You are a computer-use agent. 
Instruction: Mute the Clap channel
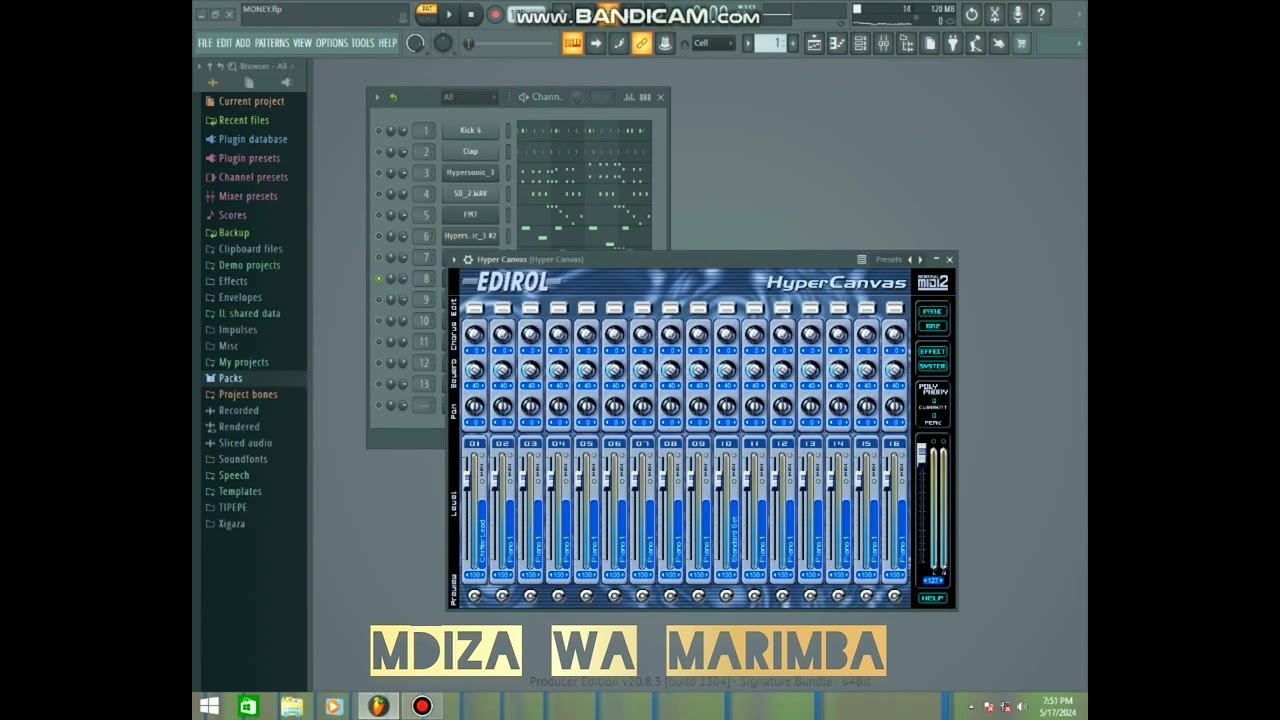pyautogui.click(x=379, y=152)
